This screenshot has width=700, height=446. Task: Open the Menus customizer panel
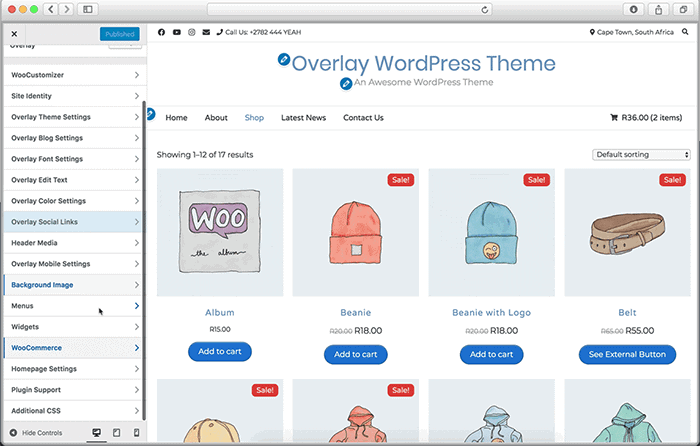click(73, 306)
